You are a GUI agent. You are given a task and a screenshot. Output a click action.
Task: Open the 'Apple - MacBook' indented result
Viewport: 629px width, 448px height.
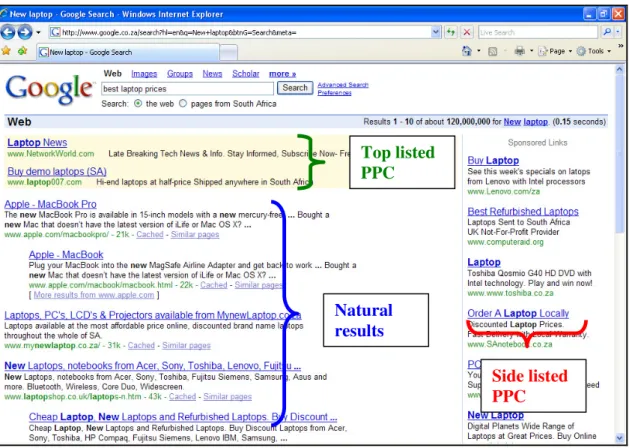(66, 255)
